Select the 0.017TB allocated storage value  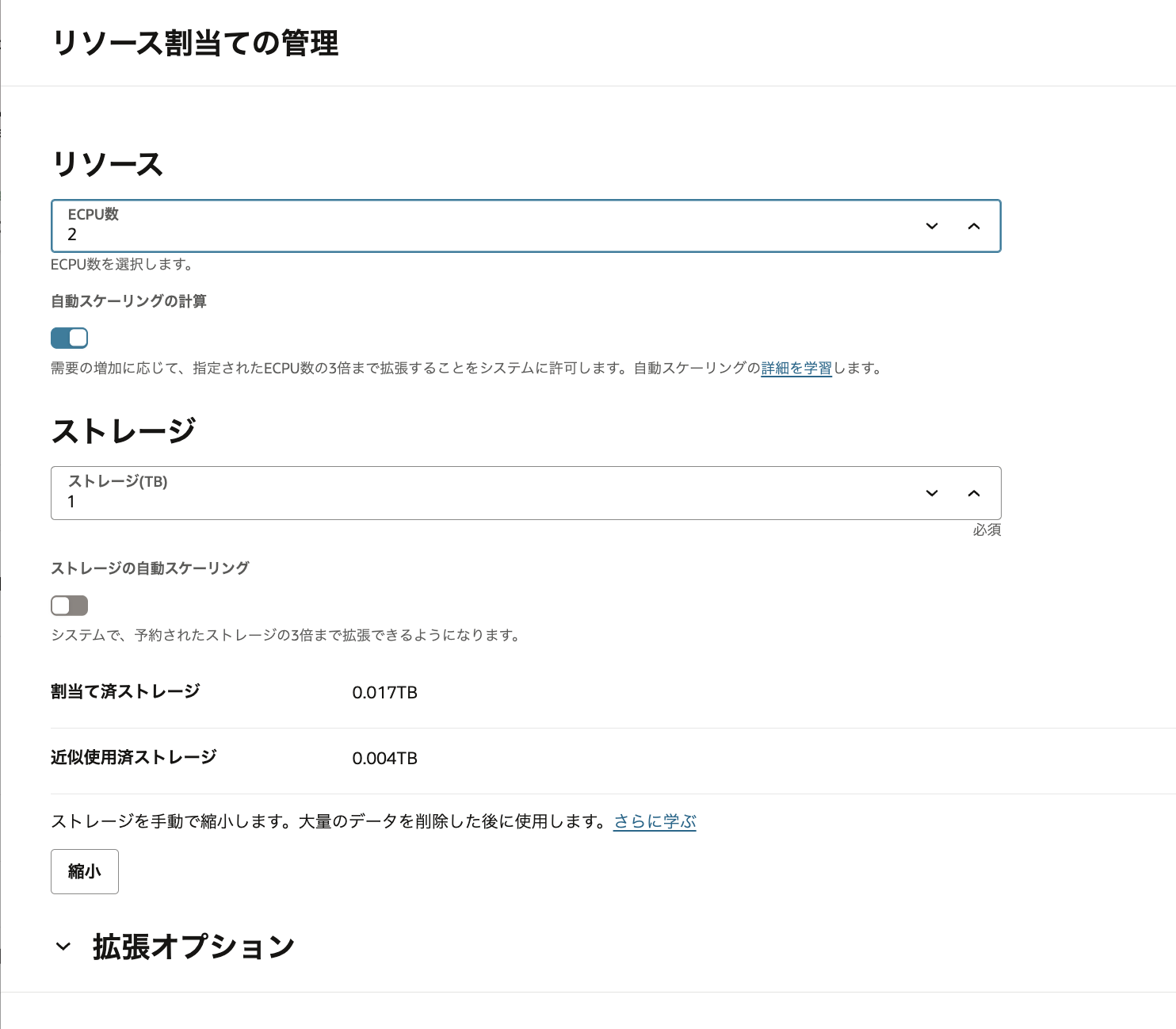[384, 692]
